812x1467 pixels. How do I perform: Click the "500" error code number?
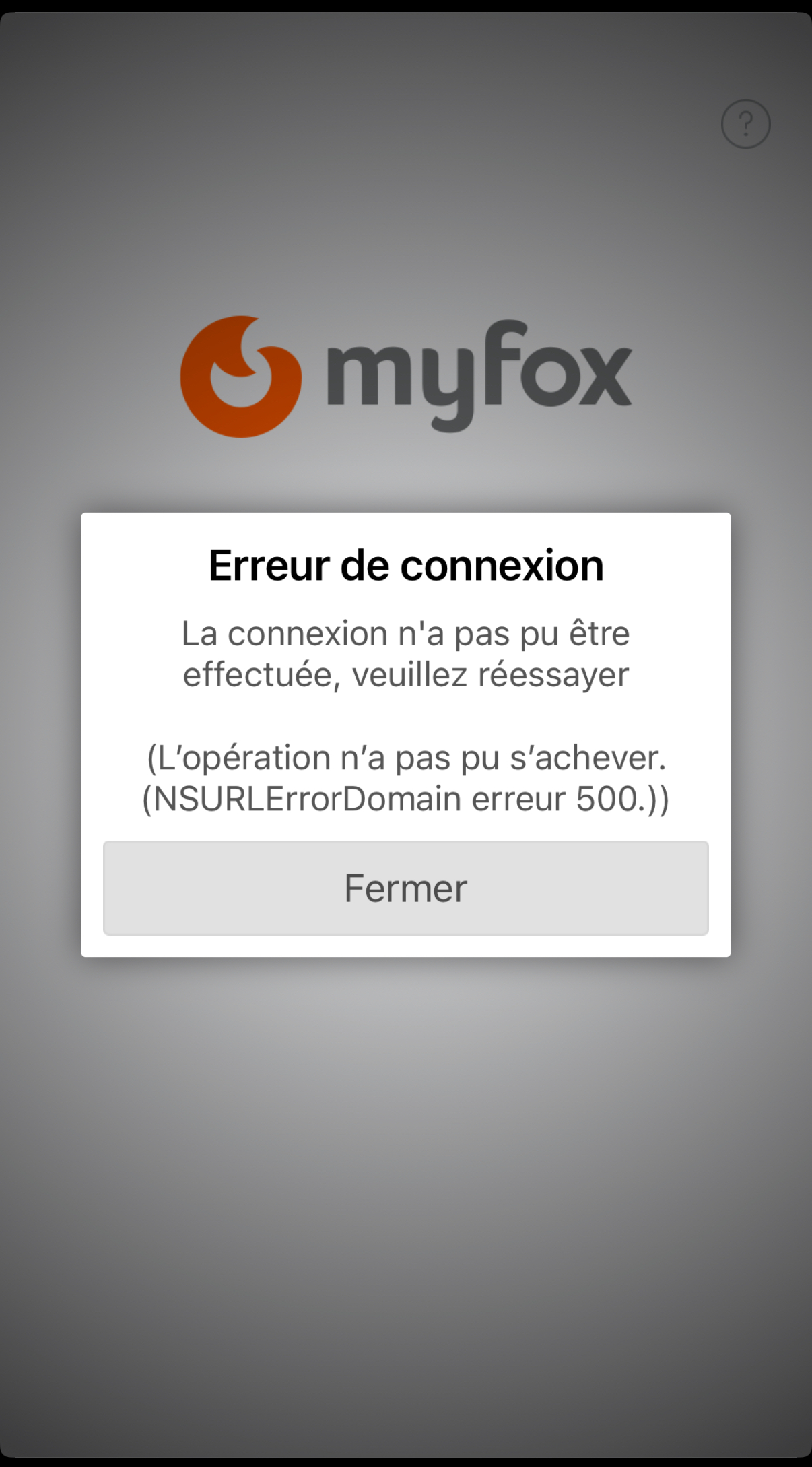[x=606, y=799]
